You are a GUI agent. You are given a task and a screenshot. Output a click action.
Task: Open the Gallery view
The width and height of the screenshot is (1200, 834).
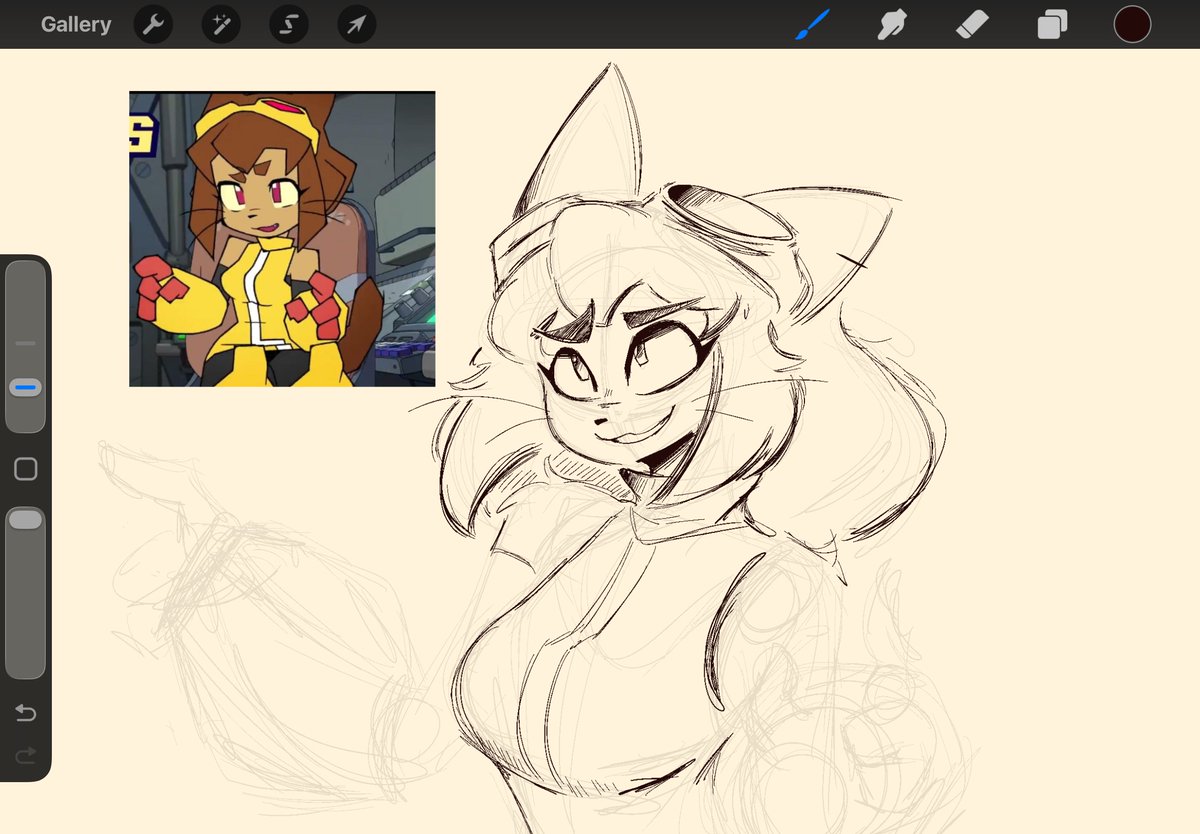click(x=76, y=25)
